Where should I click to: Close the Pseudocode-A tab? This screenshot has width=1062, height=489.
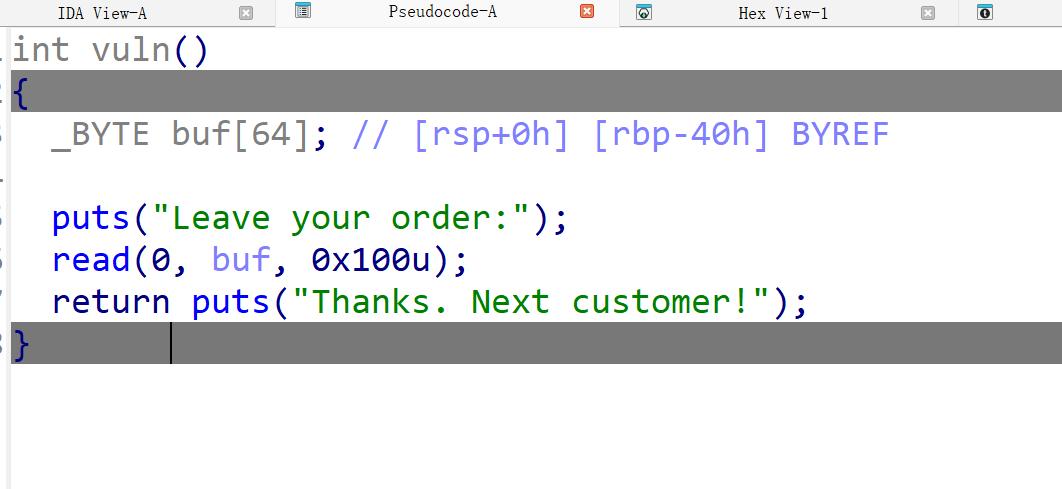587,11
